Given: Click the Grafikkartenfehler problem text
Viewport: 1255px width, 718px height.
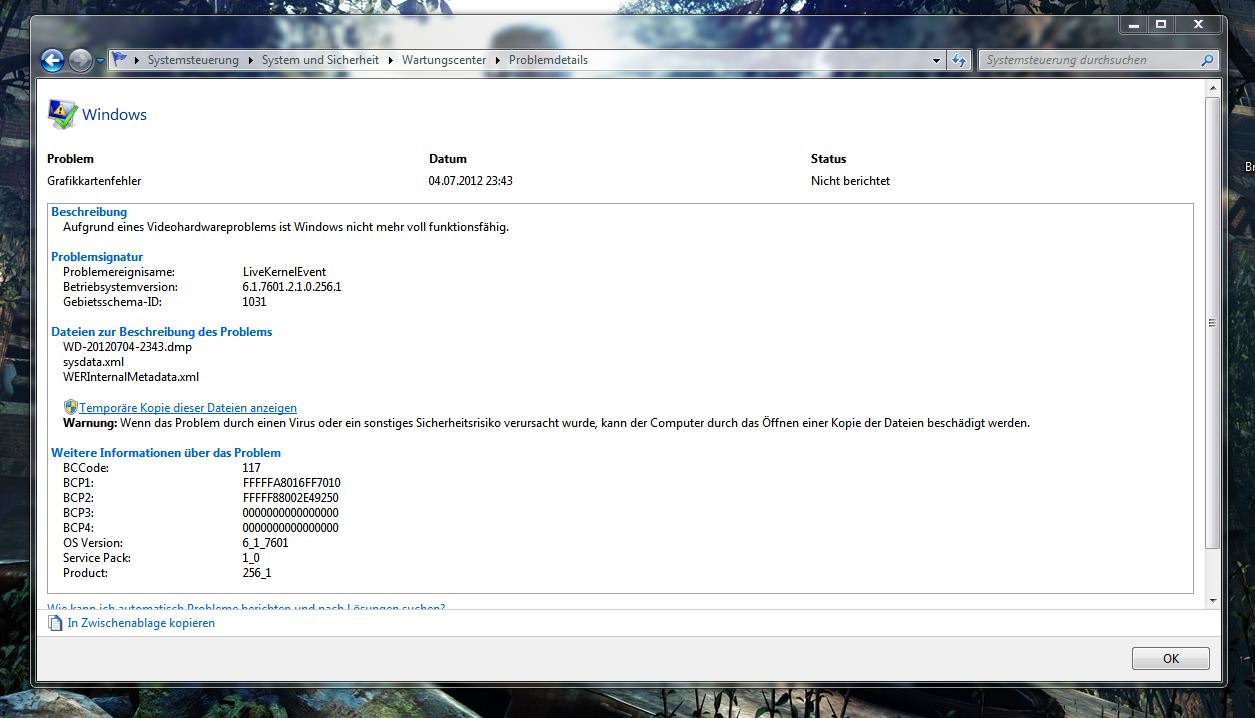Looking at the screenshot, I should (x=94, y=181).
